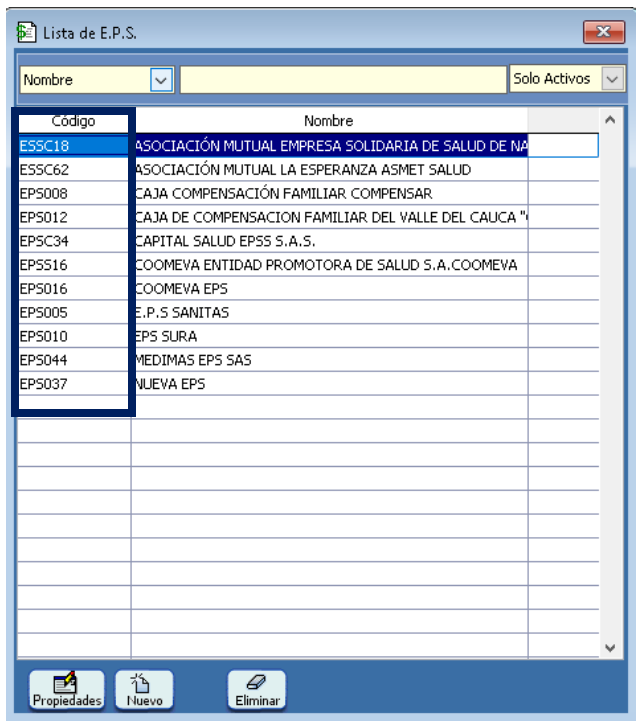
Task: Select code cell EPS008
Action: click(73, 193)
